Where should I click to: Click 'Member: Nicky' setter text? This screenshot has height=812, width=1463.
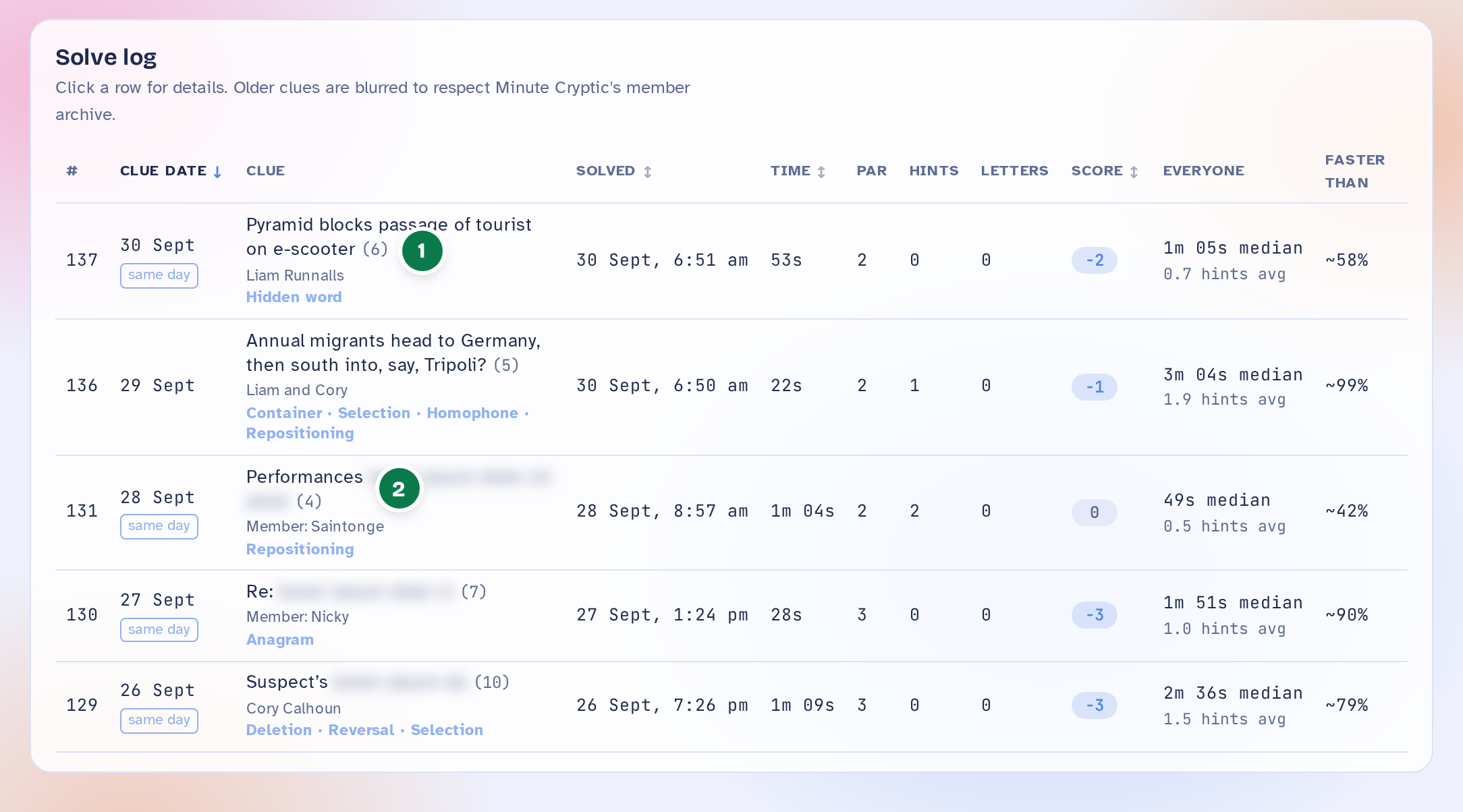point(298,616)
